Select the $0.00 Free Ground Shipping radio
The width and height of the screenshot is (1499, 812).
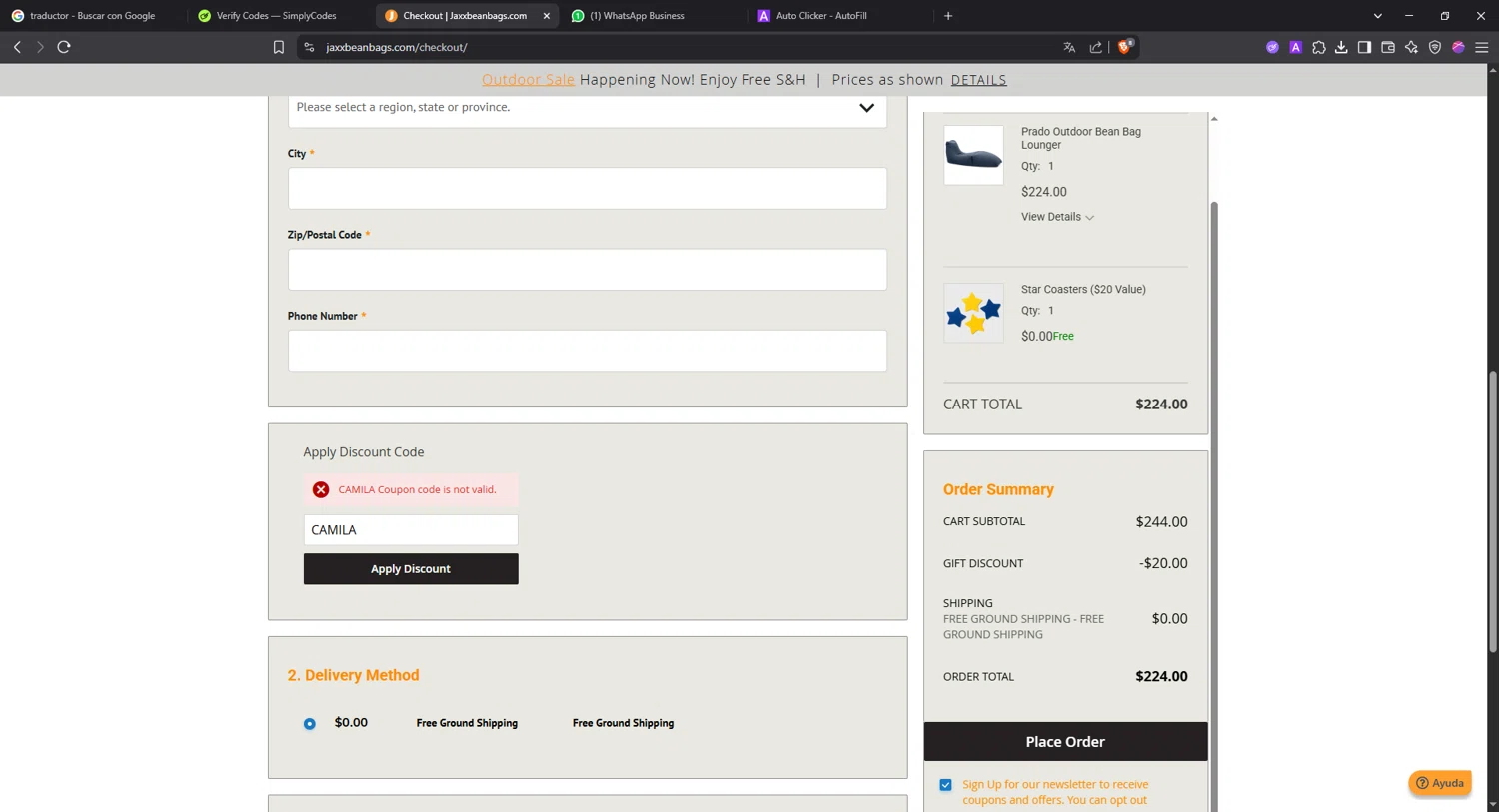coord(310,724)
